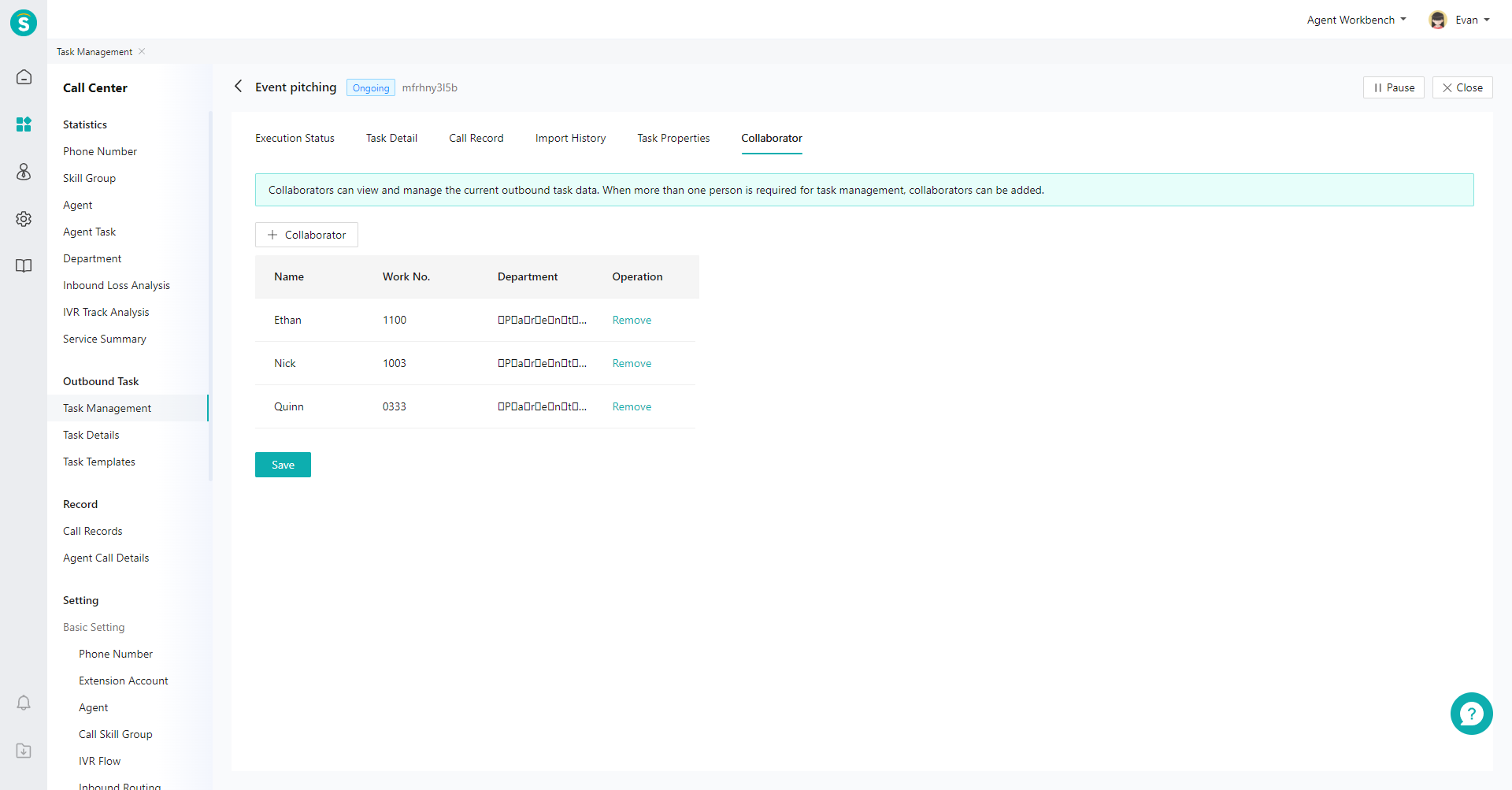
Task: Remove Quinn from collaborators
Action: tap(632, 406)
